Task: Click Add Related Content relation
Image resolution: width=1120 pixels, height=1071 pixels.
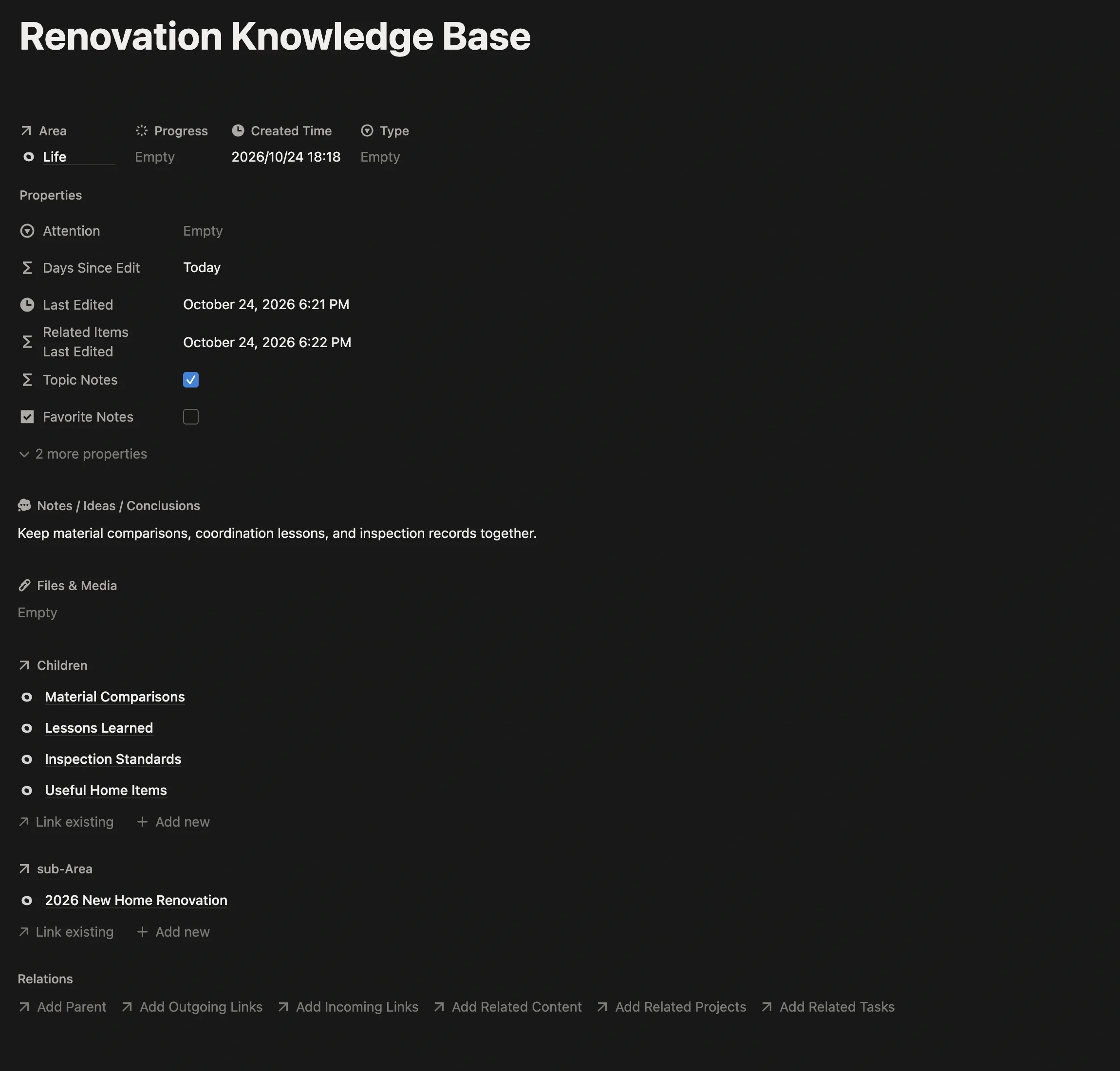Action: [508, 1007]
